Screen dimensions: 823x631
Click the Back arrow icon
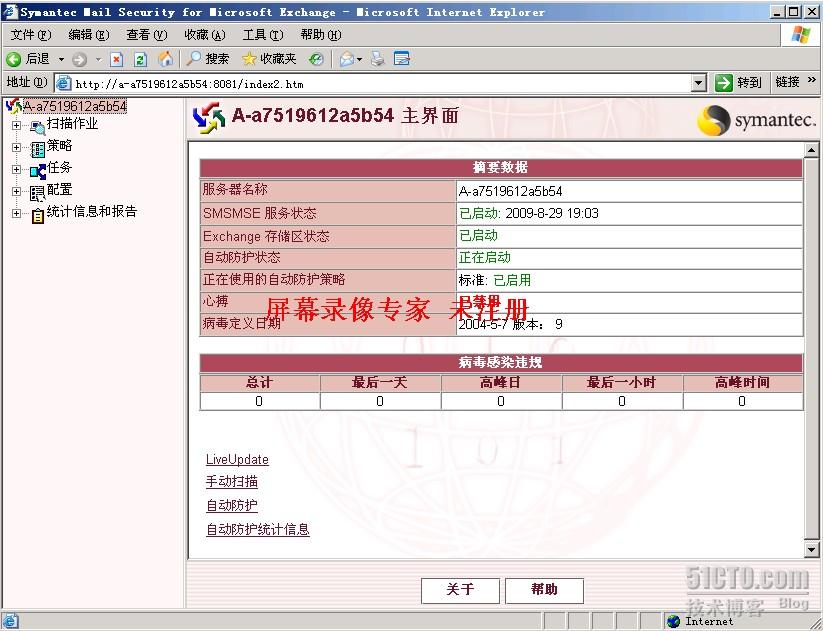tap(14, 59)
